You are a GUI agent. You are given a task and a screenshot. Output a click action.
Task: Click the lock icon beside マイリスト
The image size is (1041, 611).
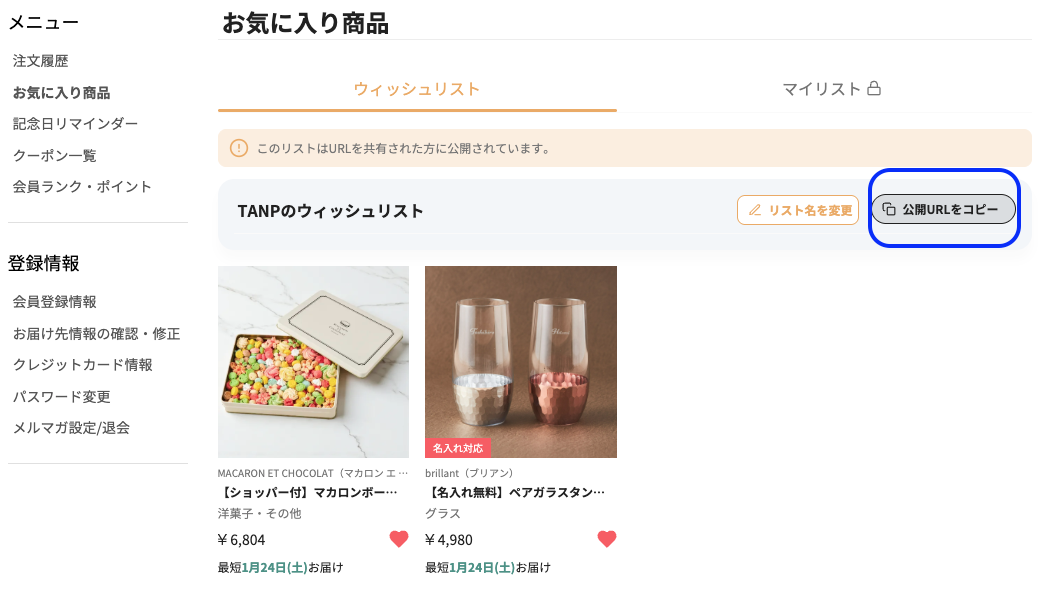(x=874, y=89)
